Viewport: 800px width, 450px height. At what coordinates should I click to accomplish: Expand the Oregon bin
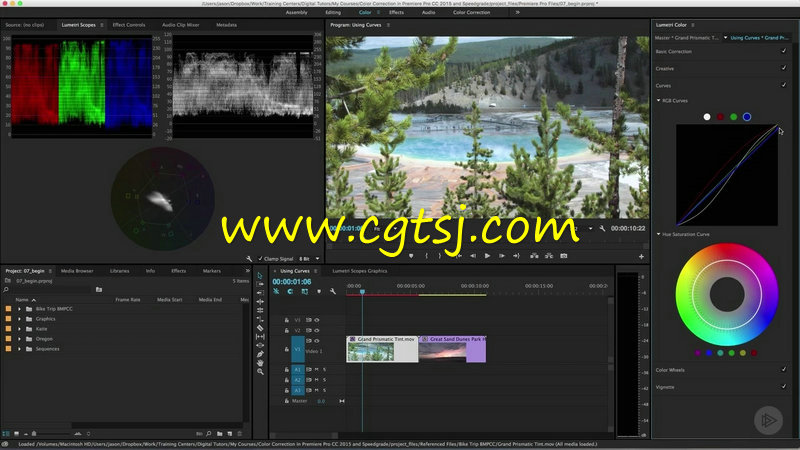(19, 339)
